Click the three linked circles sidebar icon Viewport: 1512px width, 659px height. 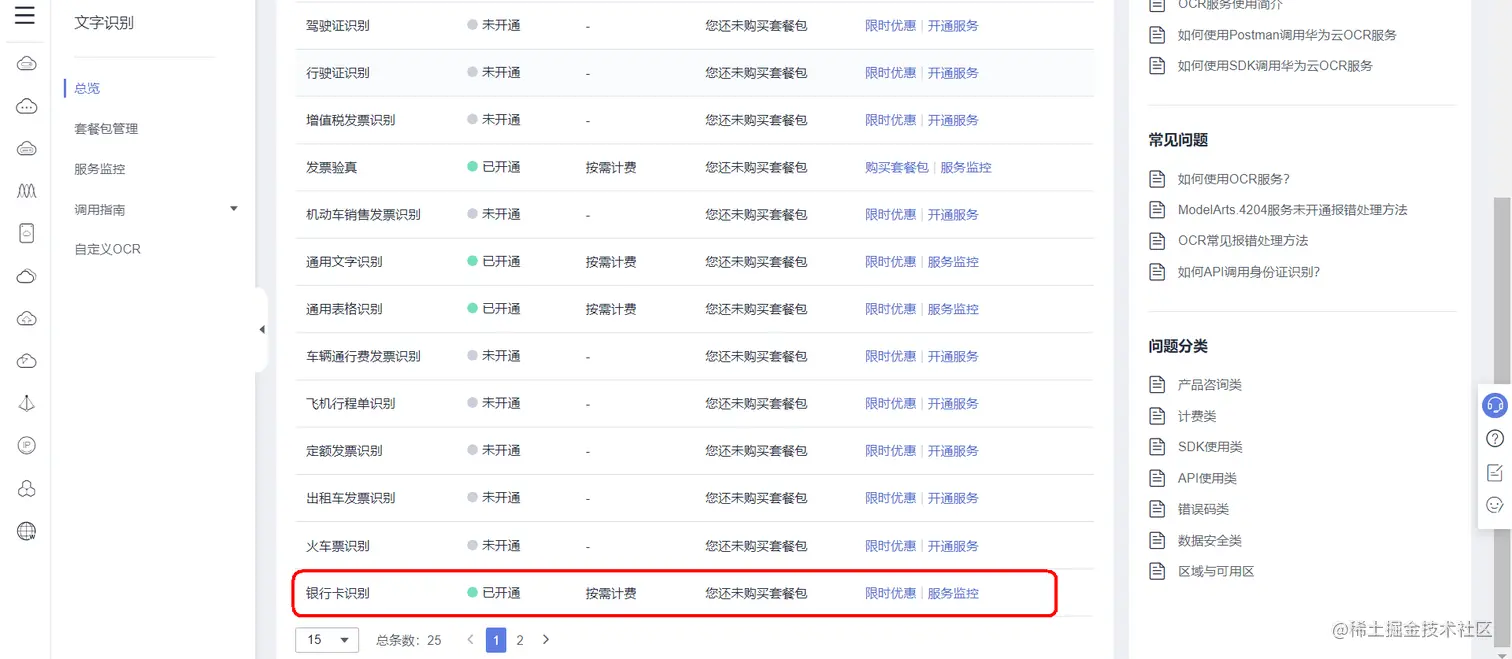[x=27, y=489]
